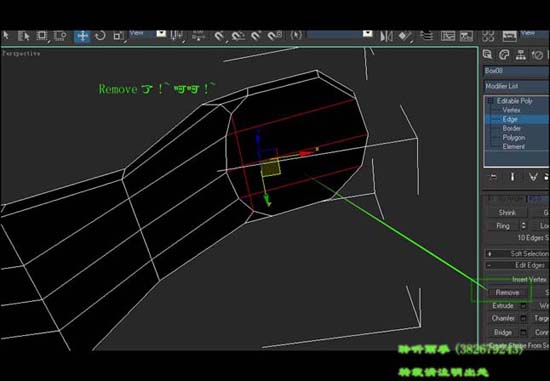Toggle the Spinner Snap magnet
Image resolution: width=550 pixels, height=381 pixels.
pos(275,36)
